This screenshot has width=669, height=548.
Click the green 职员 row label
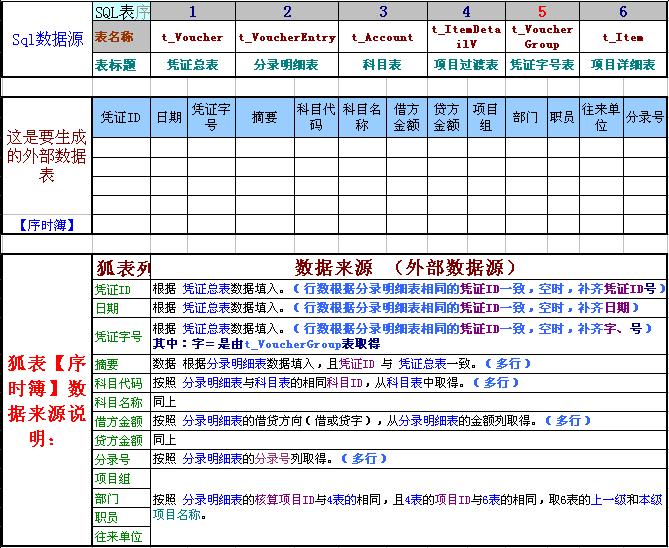pos(122,517)
